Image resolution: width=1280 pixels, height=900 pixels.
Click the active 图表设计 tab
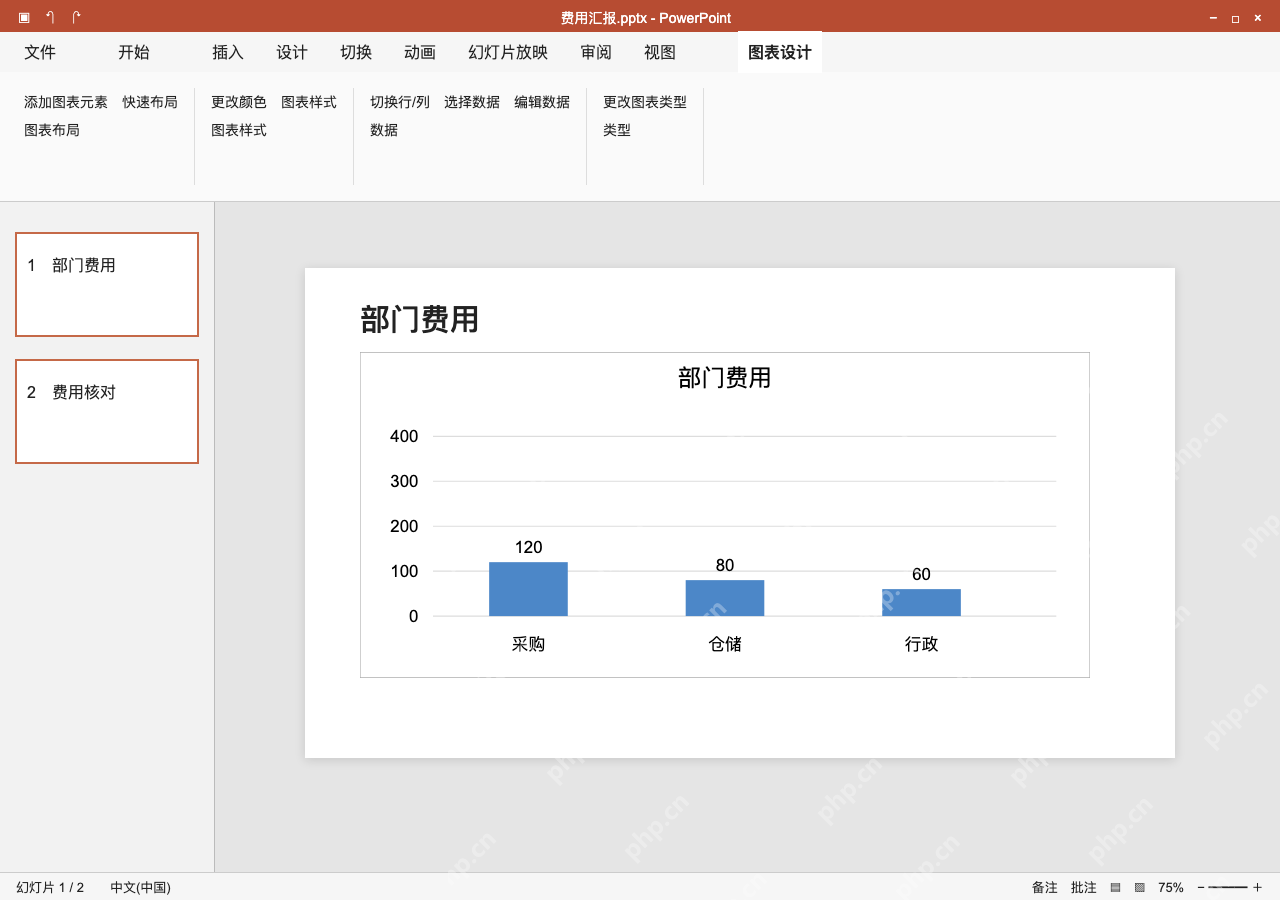(780, 52)
